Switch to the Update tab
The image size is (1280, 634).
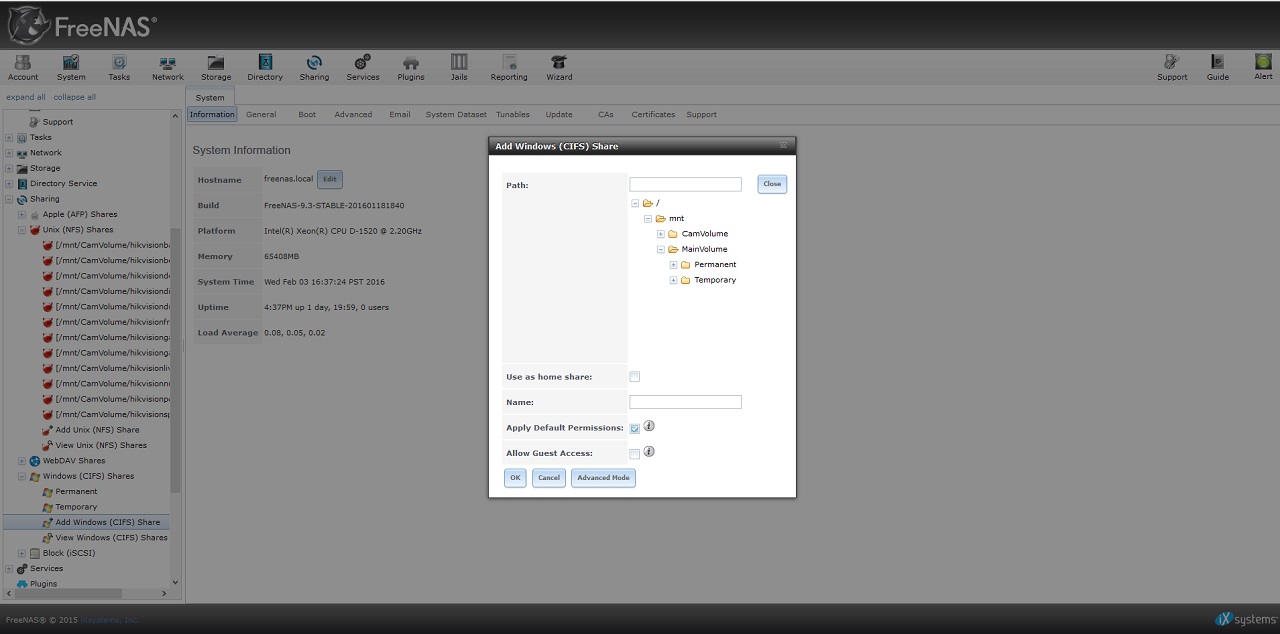point(559,114)
